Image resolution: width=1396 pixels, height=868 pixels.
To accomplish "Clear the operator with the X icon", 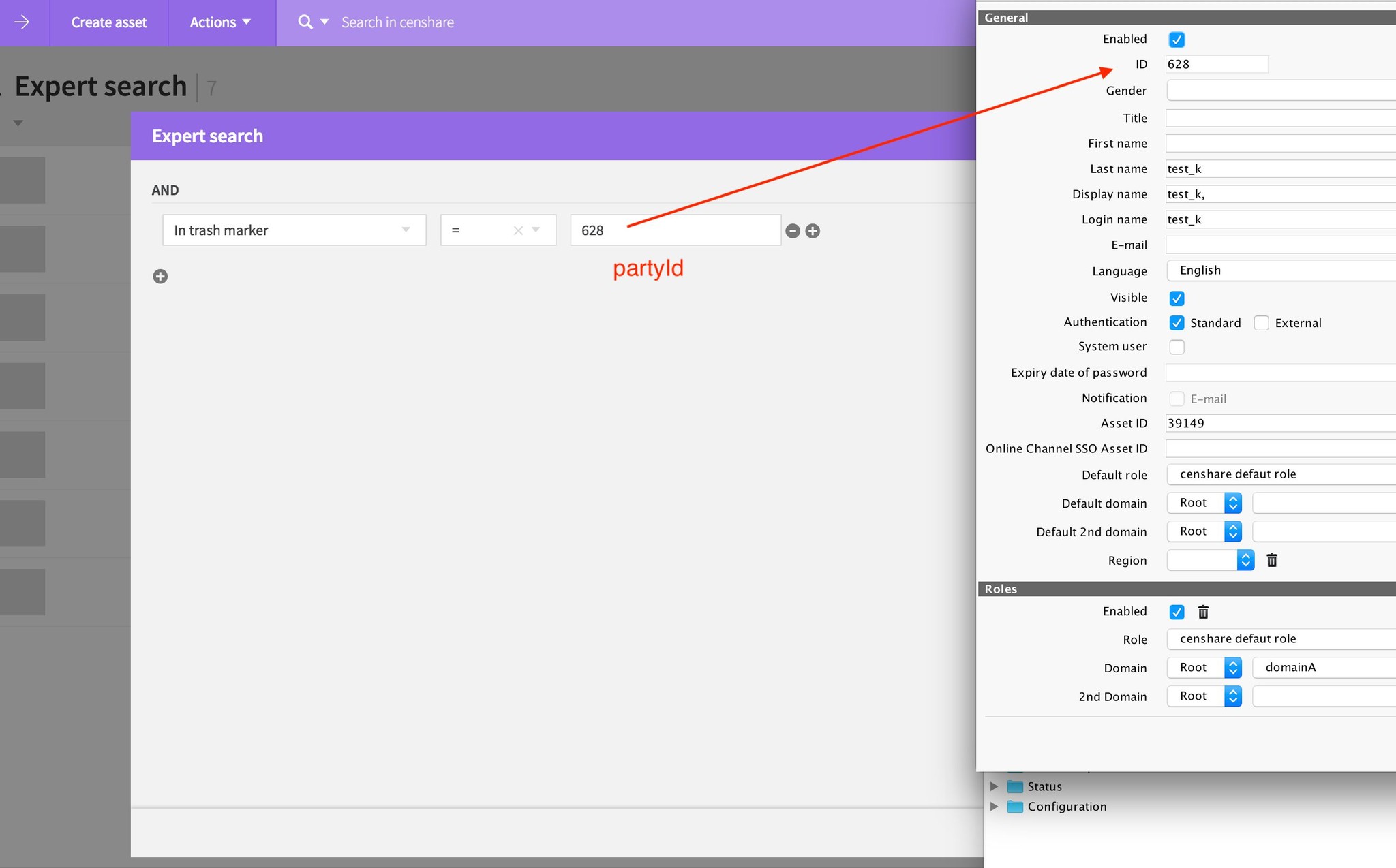I will tap(518, 230).
